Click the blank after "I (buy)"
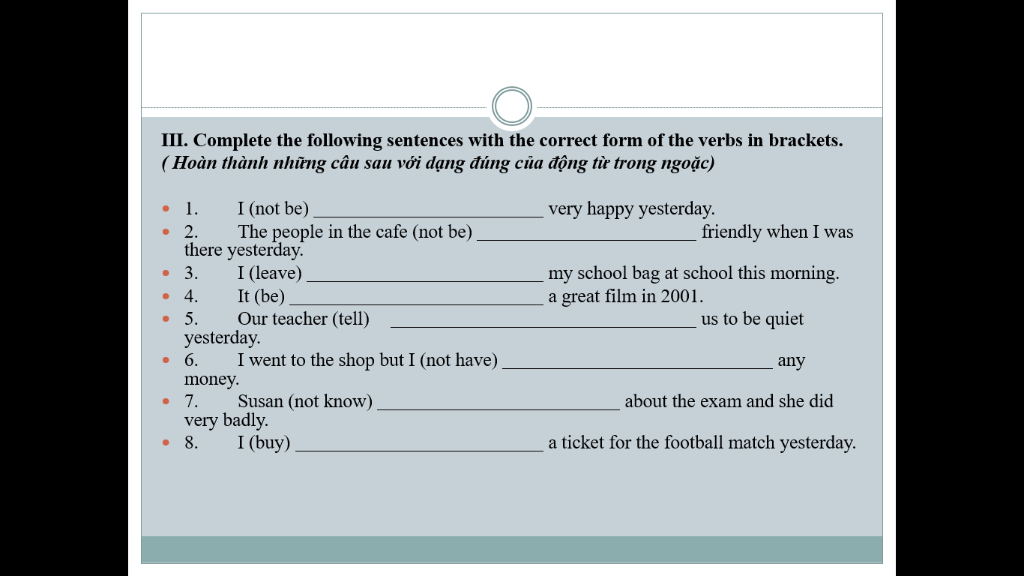The image size is (1024, 576). 419,444
